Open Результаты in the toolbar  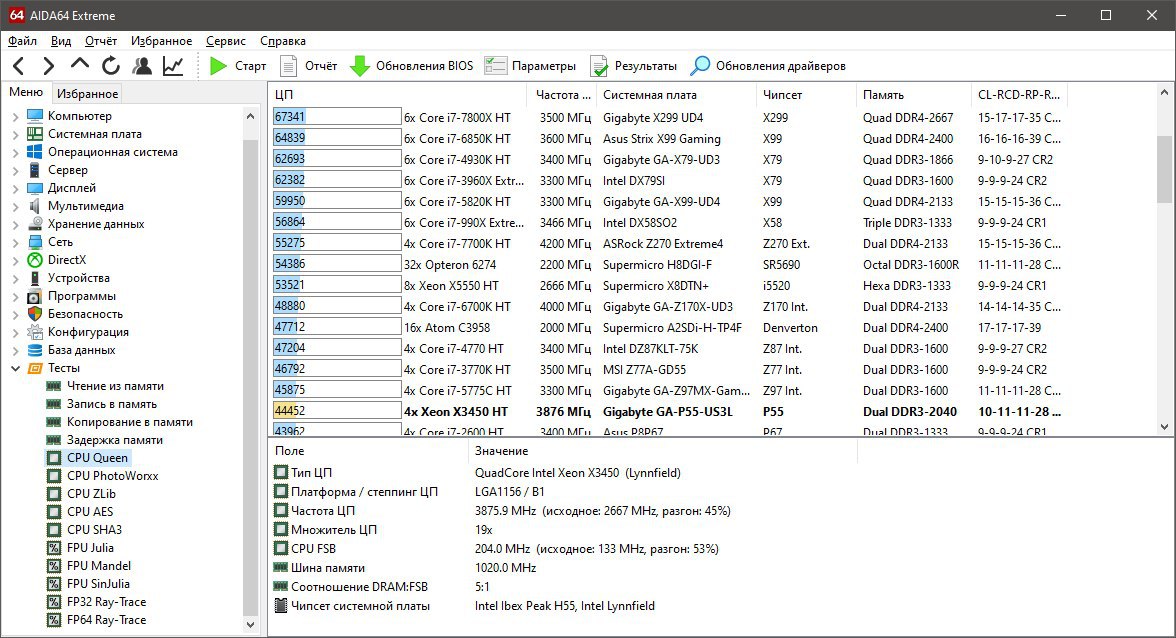[x=633, y=66]
